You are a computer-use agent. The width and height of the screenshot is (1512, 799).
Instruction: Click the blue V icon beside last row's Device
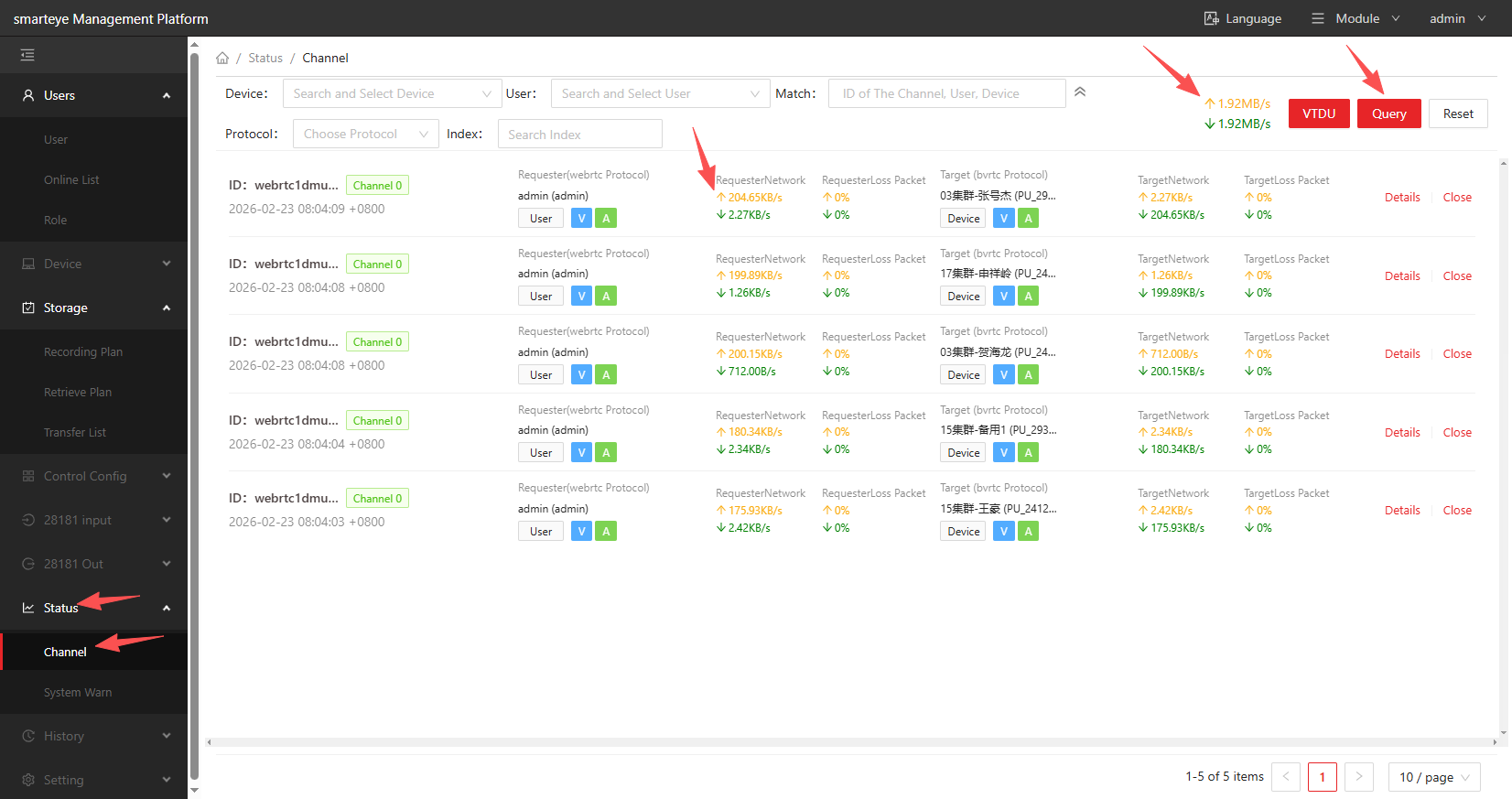(x=1003, y=531)
